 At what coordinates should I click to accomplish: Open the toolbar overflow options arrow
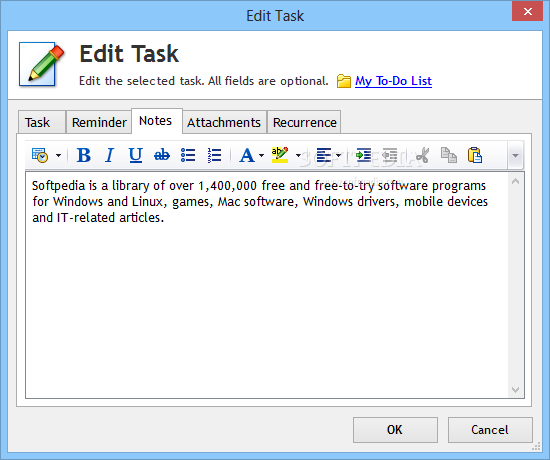515,155
